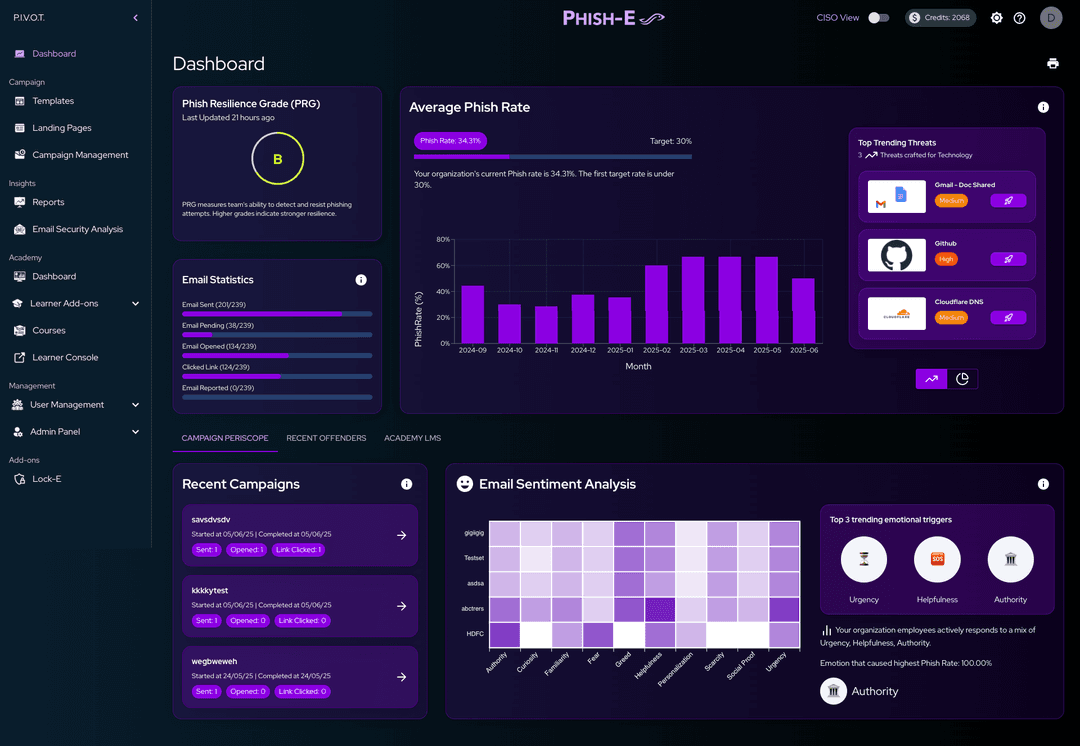The image size is (1080, 746).
Task: Show info for Email Statistics
Action: pyautogui.click(x=361, y=280)
